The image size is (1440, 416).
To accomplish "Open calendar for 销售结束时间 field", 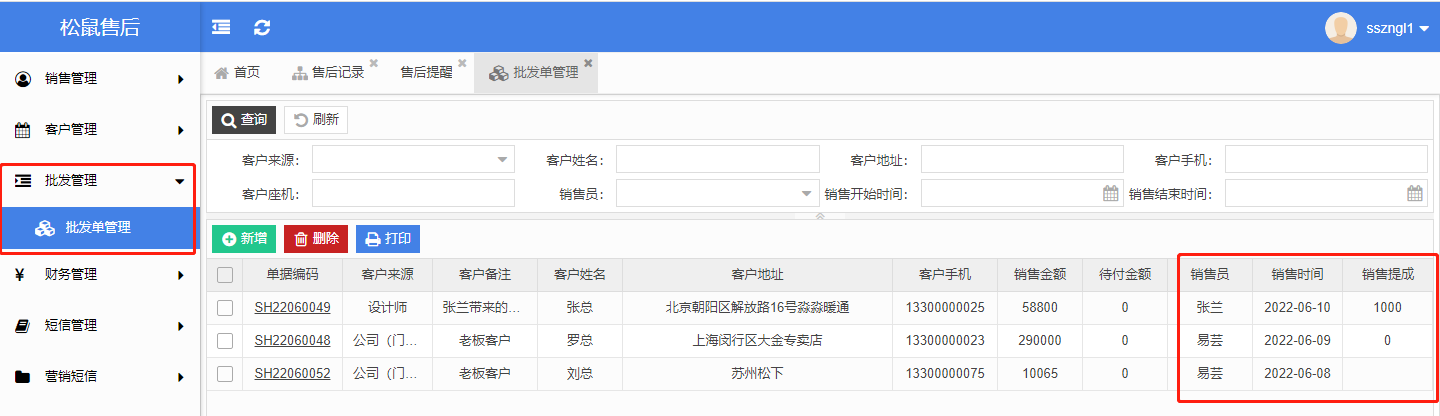I will 1415,194.
